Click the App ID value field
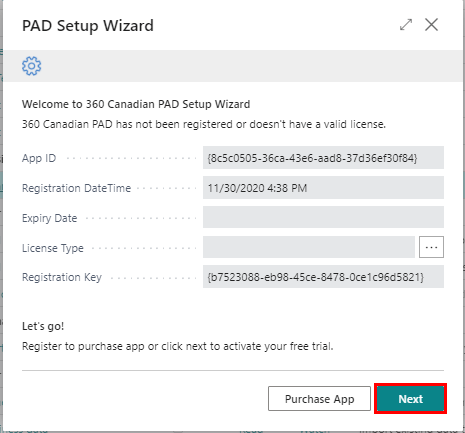The image size is (465, 433). click(x=323, y=157)
